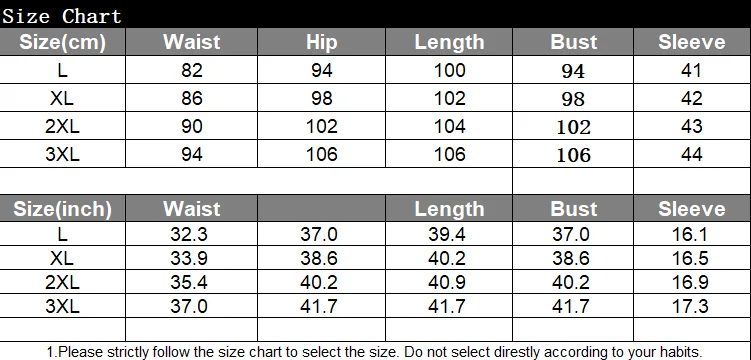The width and height of the screenshot is (751, 360).
Task: Click the Size Chart title
Action: pos(62,16)
